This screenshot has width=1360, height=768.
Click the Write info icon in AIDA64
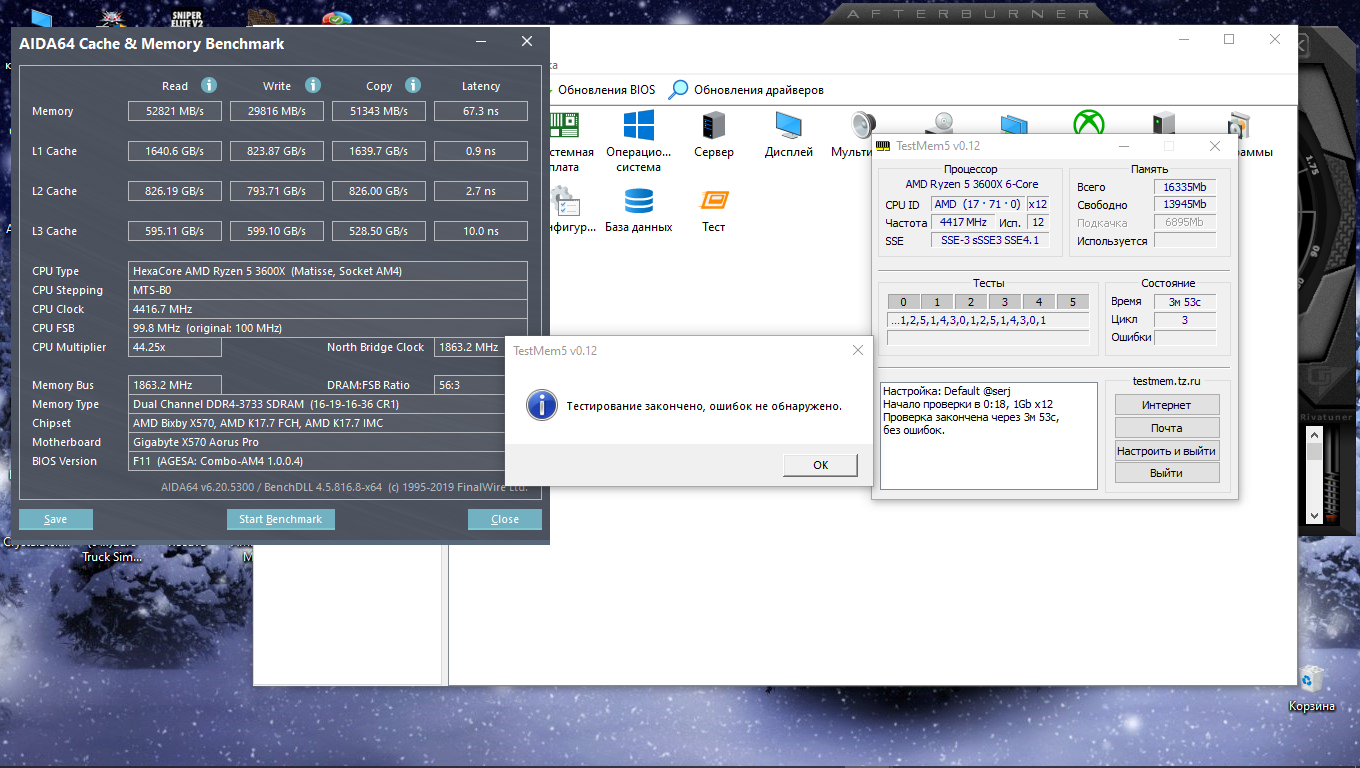click(x=313, y=85)
